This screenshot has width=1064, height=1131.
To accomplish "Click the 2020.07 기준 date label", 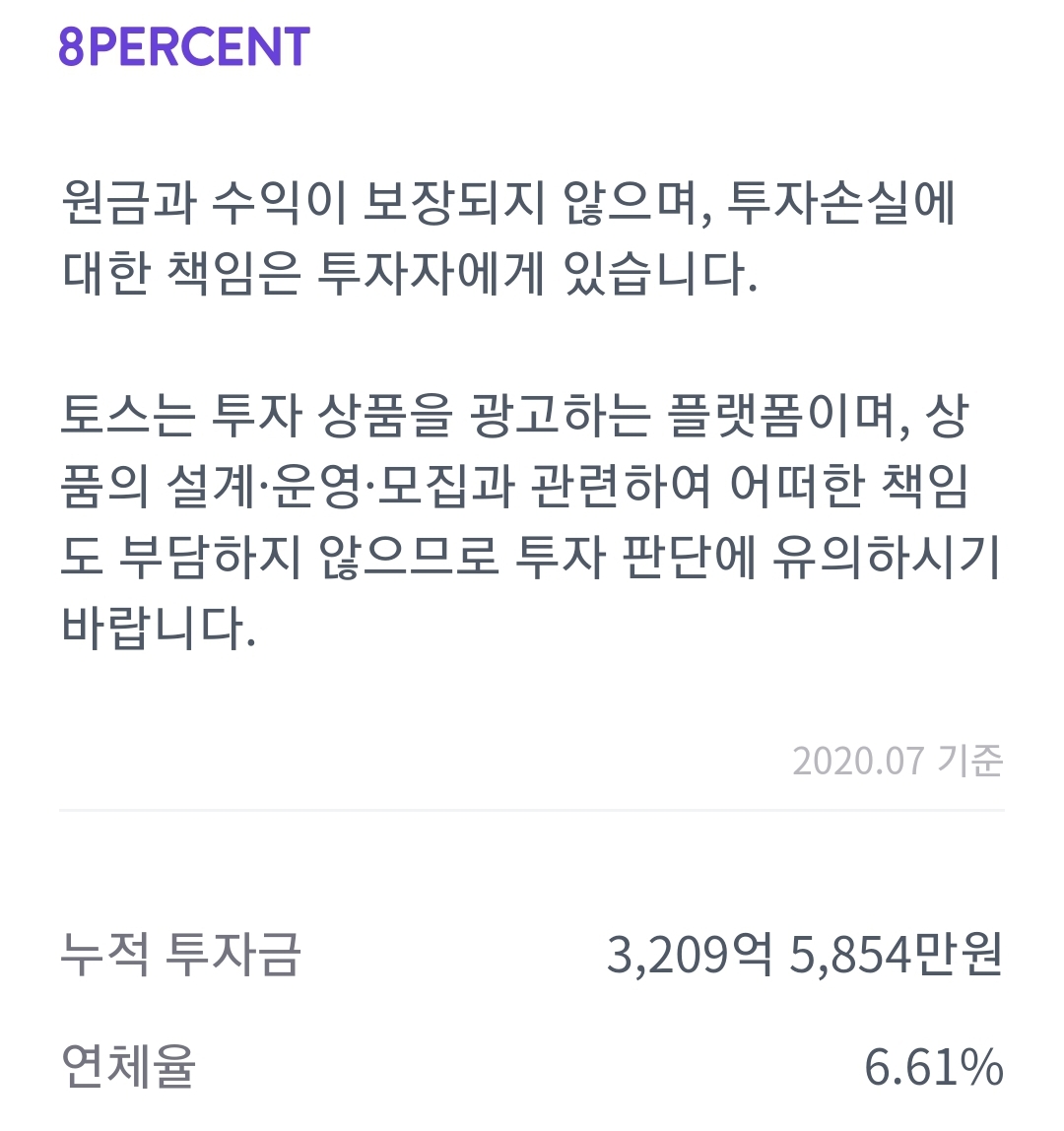I will (897, 762).
